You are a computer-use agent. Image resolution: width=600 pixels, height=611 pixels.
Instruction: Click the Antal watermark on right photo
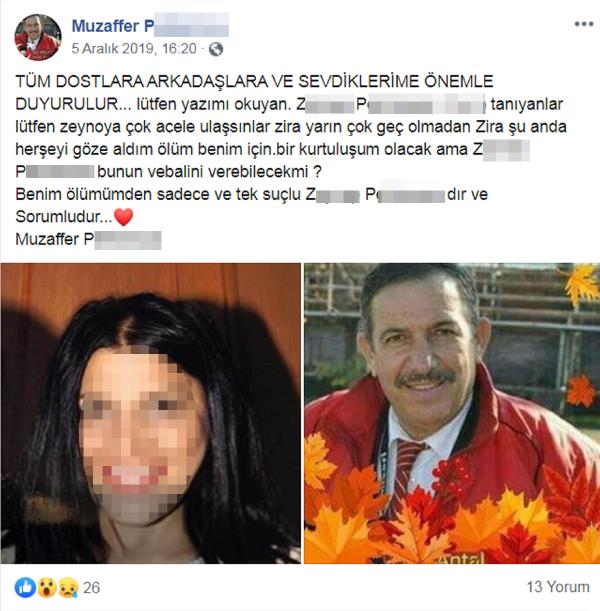462,558
